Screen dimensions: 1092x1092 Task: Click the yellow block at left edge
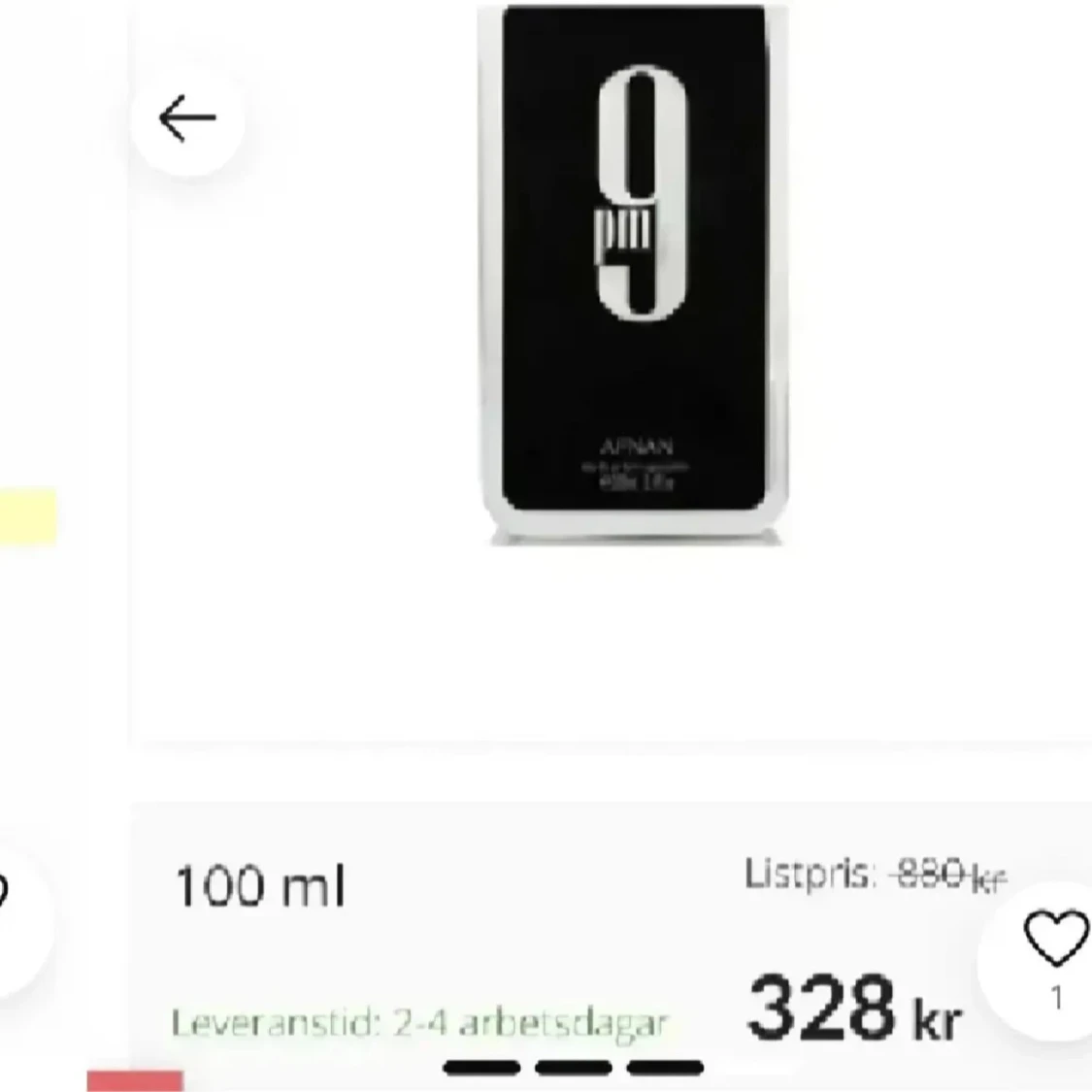28,516
